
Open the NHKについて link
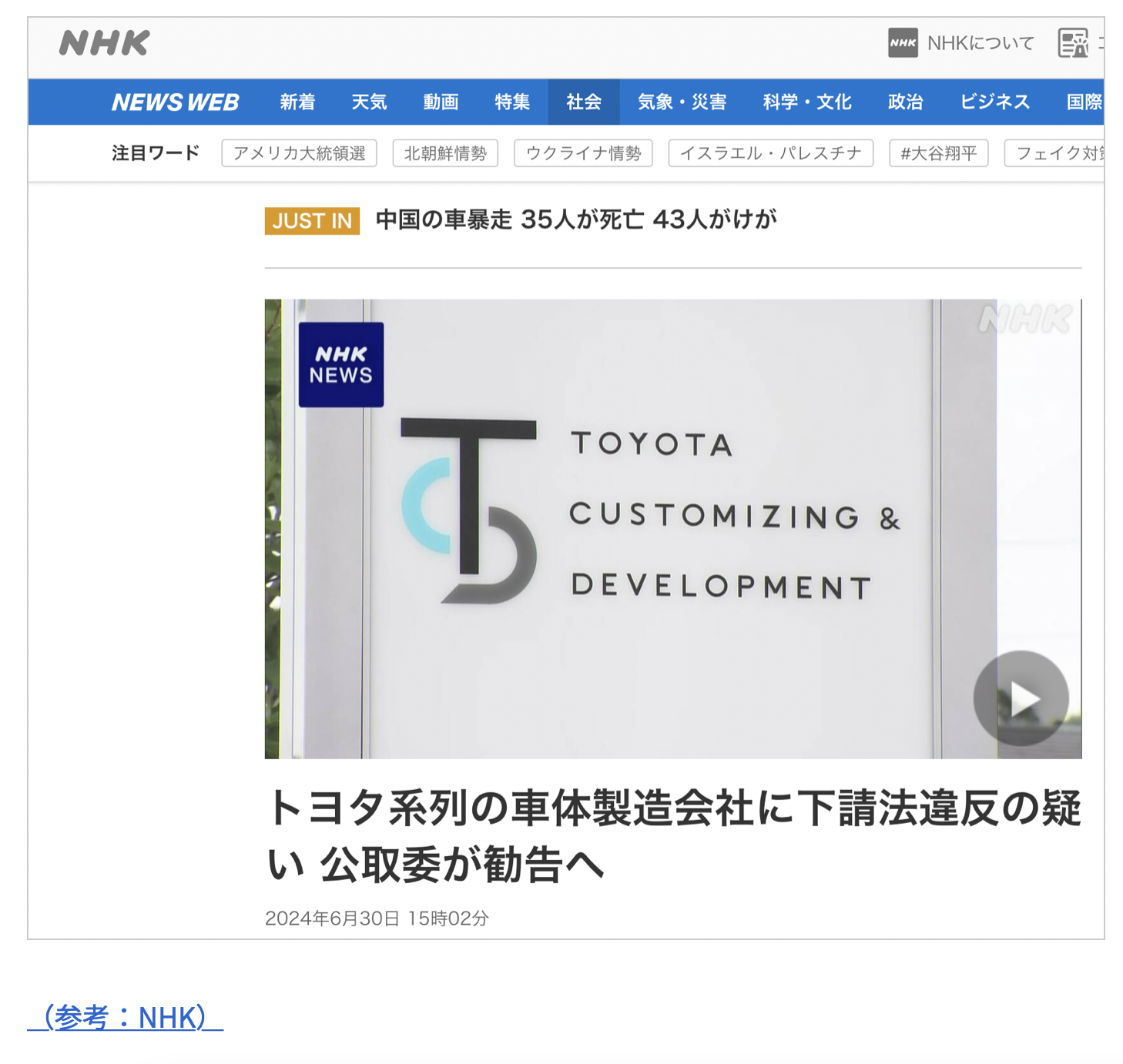click(981, 43)
